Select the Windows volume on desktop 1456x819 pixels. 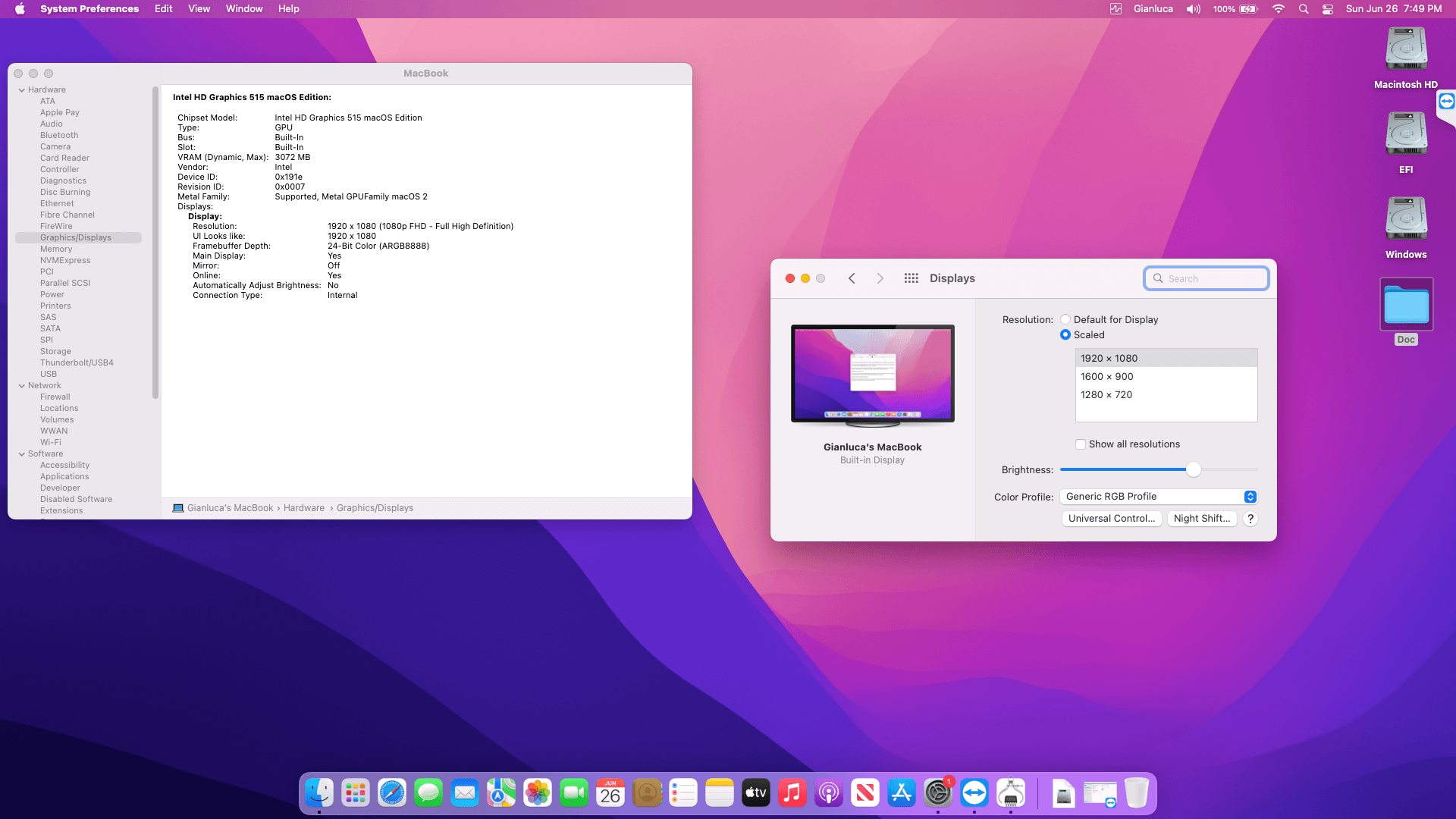1406,227
